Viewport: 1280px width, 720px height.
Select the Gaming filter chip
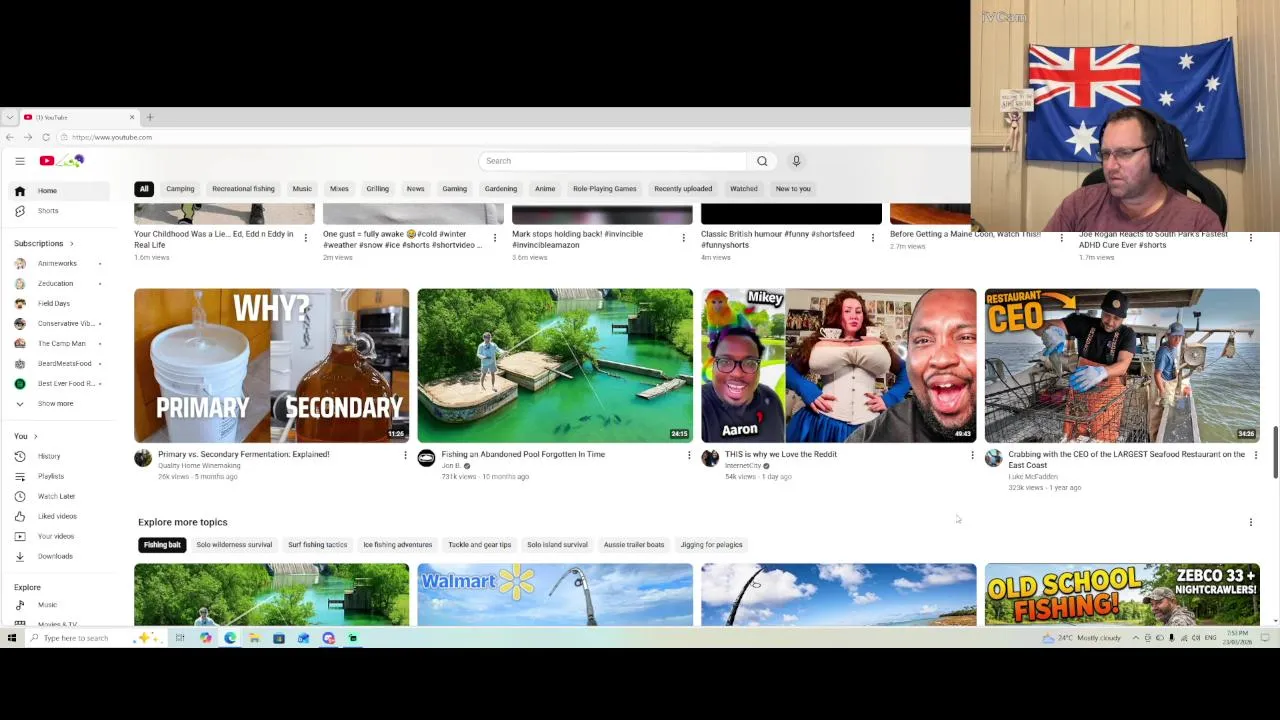[454, 189]
